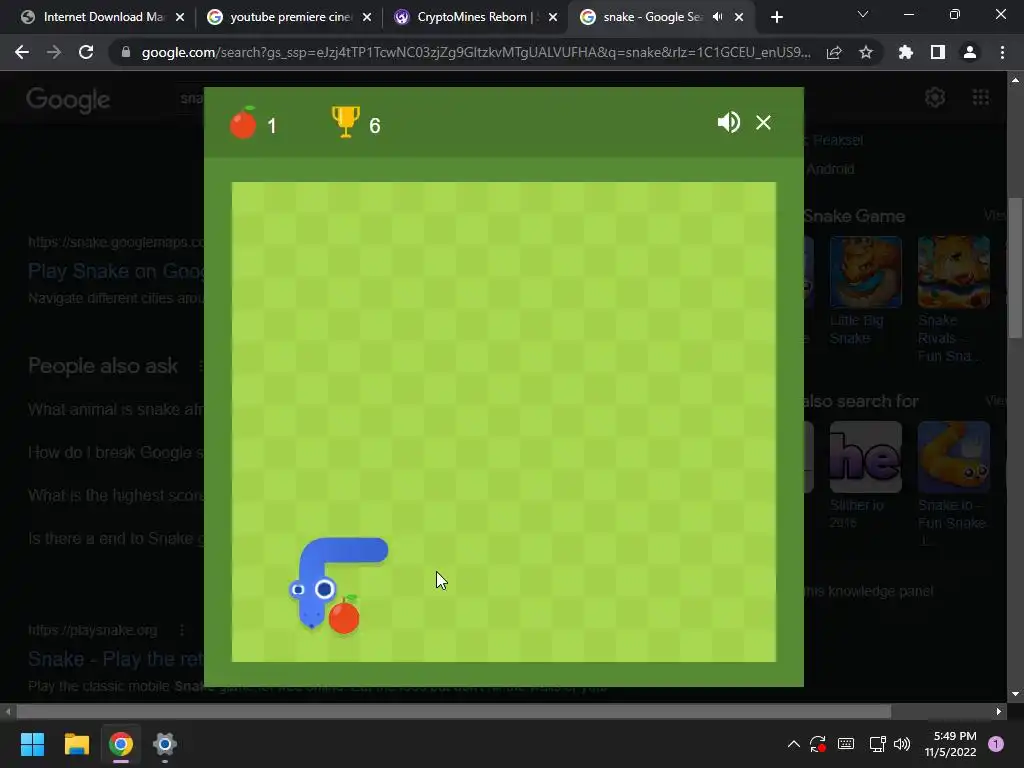The height and width of the screenshot is (768, 1024).
Task: Click the site lock icon
Action: [125, 52]
